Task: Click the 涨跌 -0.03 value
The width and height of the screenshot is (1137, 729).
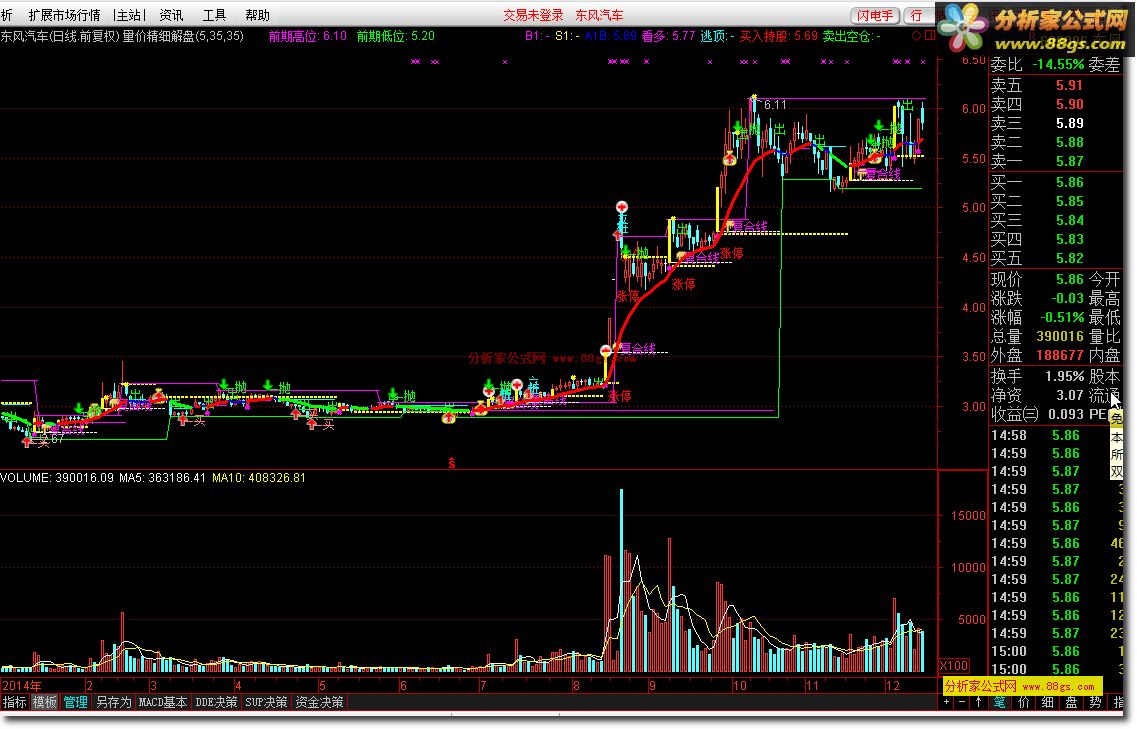Action: click(x=1067, y=298)
